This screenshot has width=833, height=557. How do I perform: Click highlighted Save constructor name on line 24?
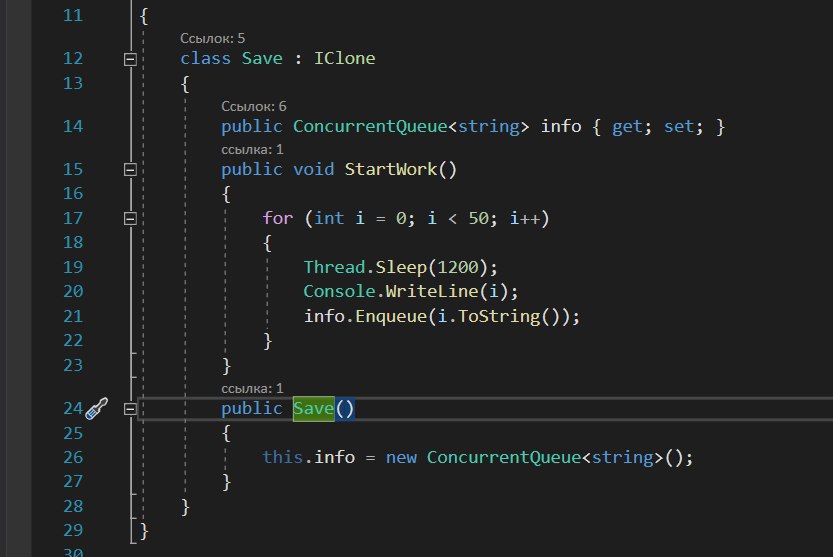click(x=313, y=409)
